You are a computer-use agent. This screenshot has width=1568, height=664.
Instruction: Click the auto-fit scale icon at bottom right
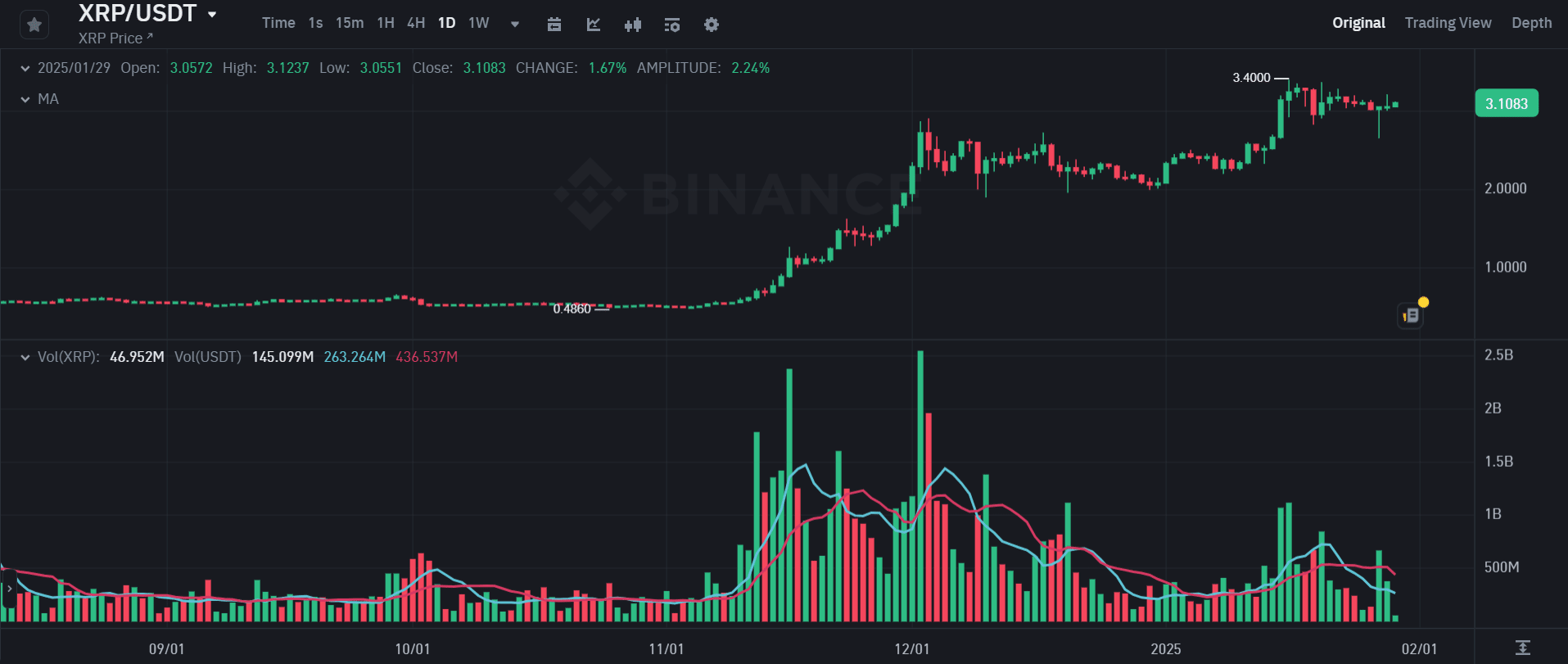(x=1522, y=648)
